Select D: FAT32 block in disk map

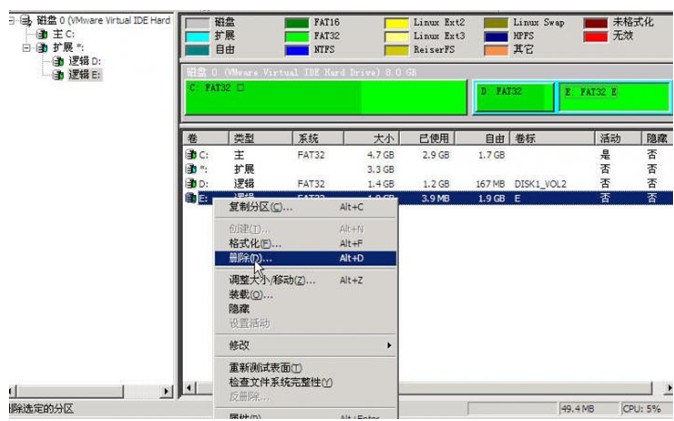pos(515,98)
